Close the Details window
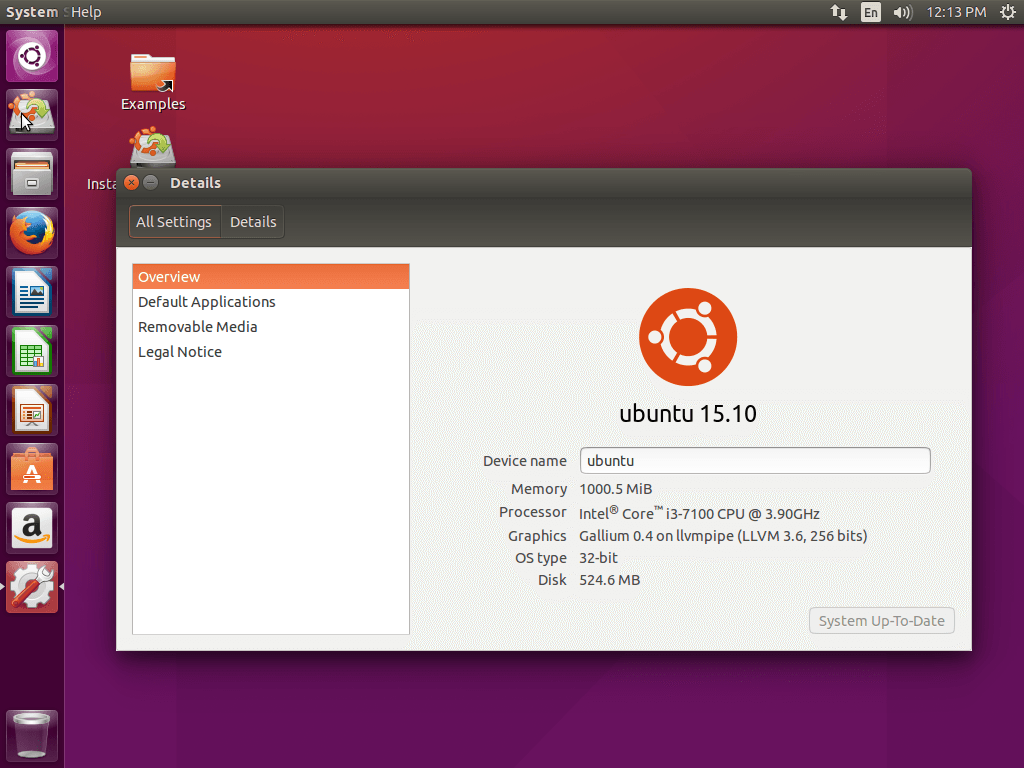The width and height of the screenshot is (1024, 768). [x=131, y=183]
